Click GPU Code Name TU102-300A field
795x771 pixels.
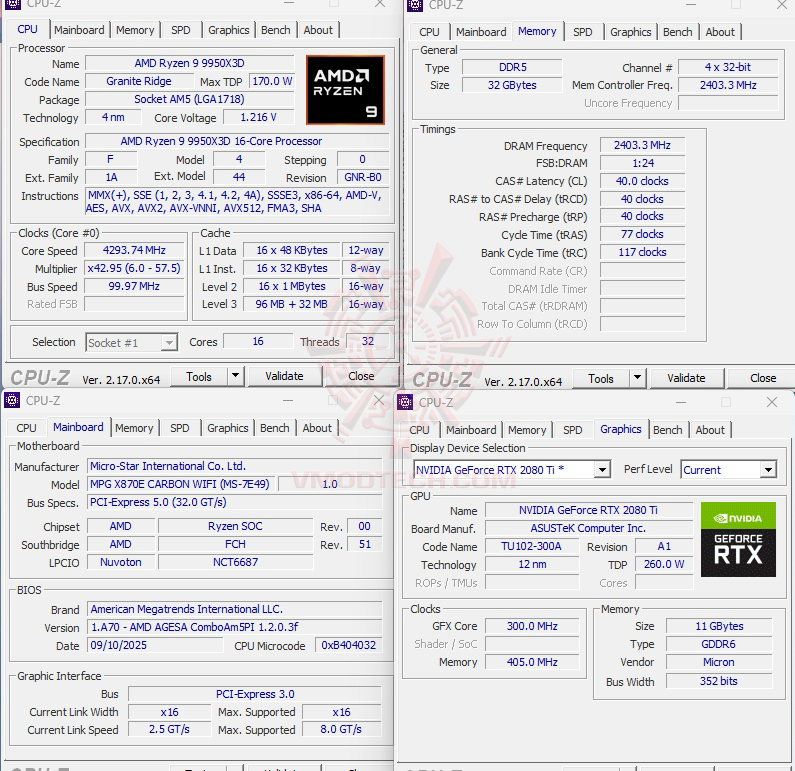(531, 546)
